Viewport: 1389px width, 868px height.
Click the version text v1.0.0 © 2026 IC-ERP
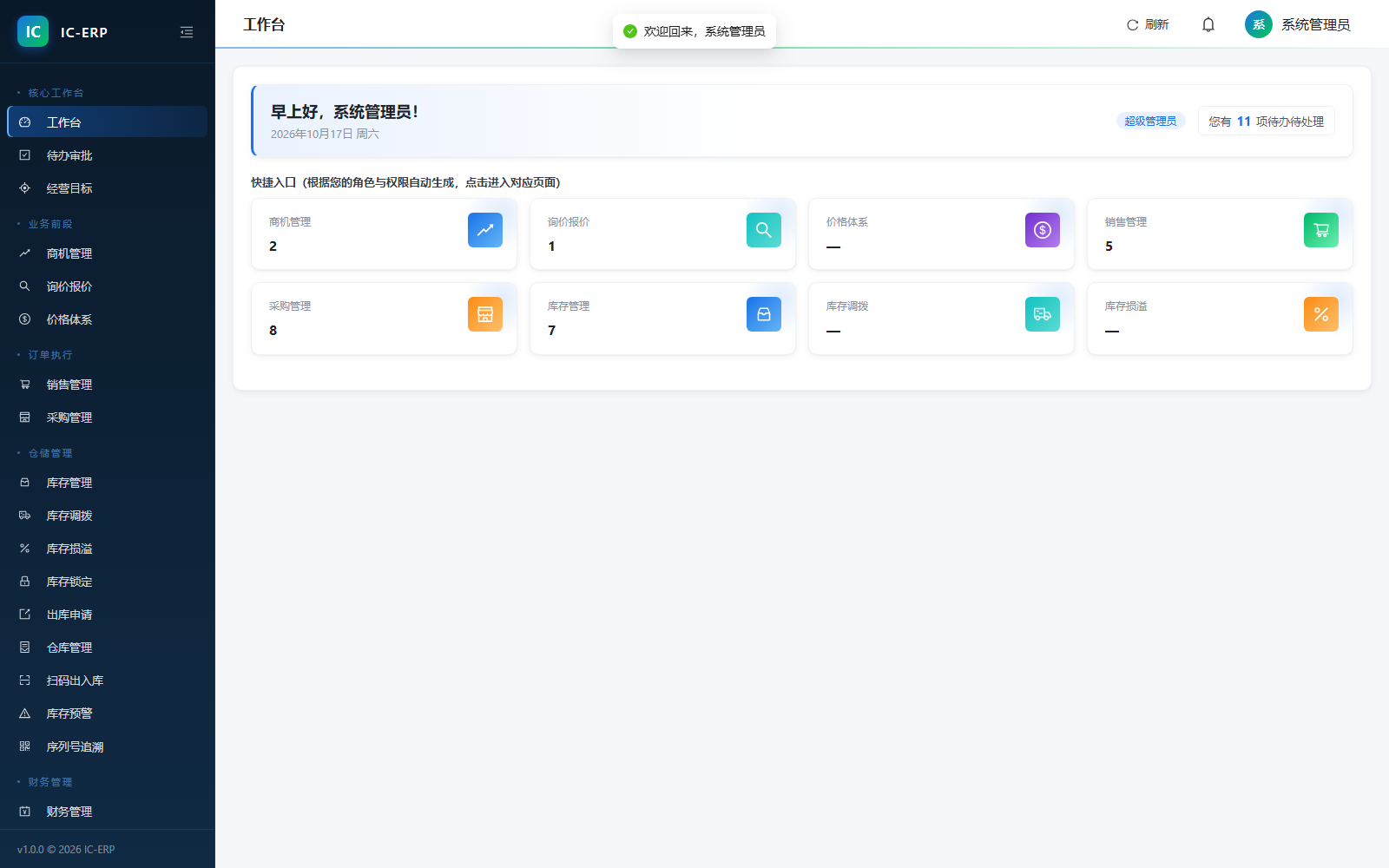pos(66,850)
